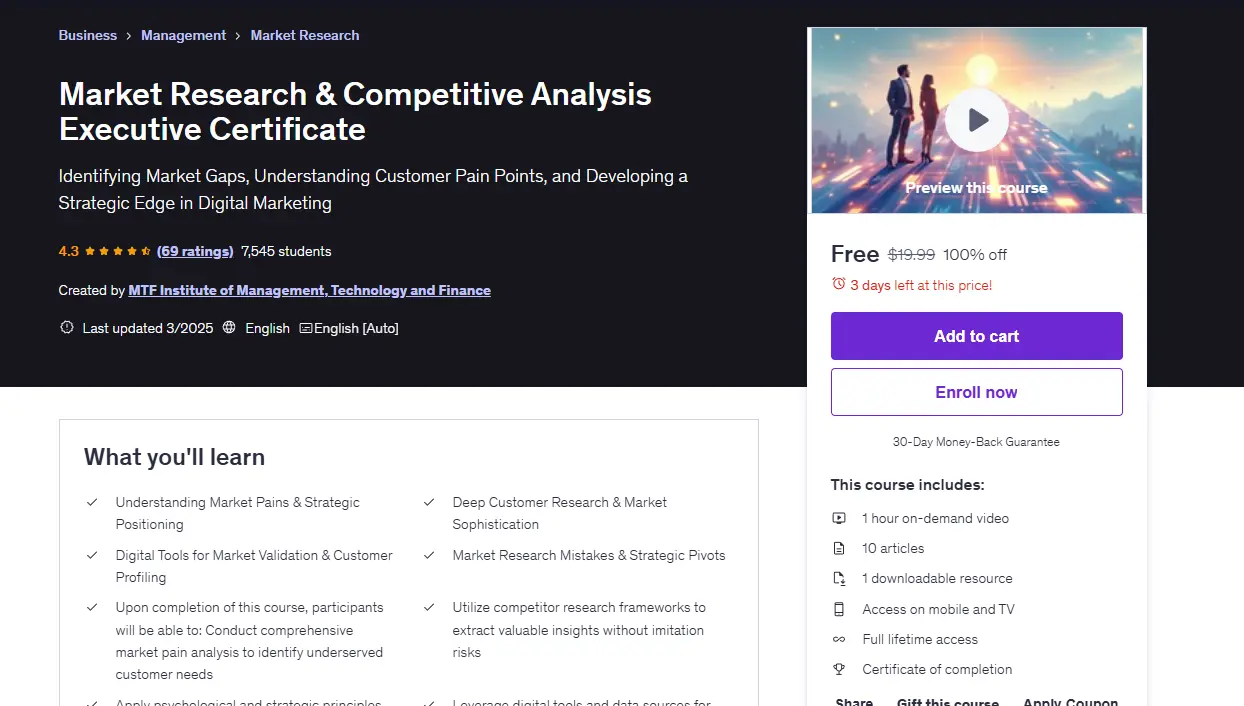Click the 100% off text
Image resolution: width=1244 pixels, height=706 pixels.
point(975,255)
